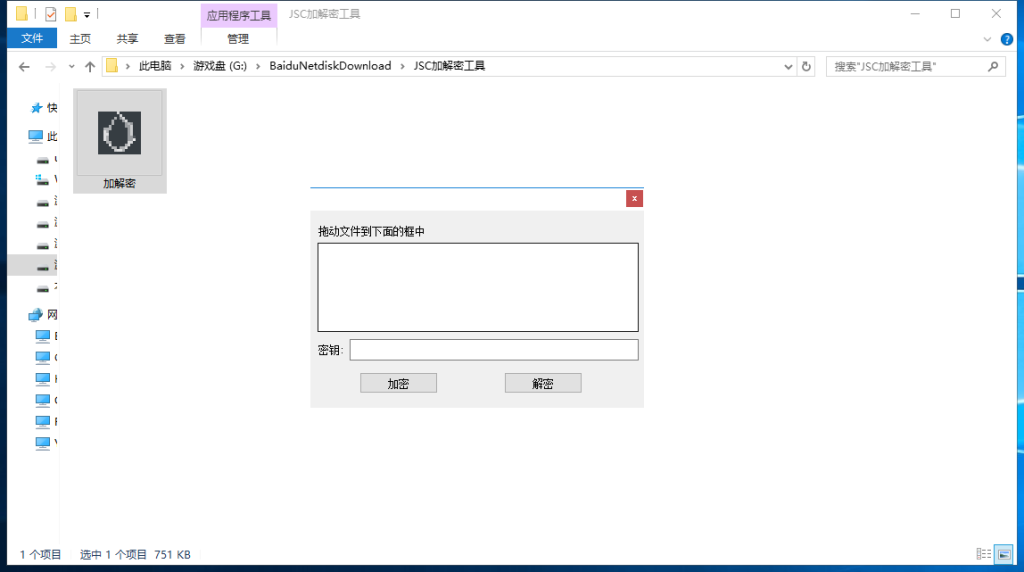Click the blue Help question mark icon

[x=1006, y=39]
